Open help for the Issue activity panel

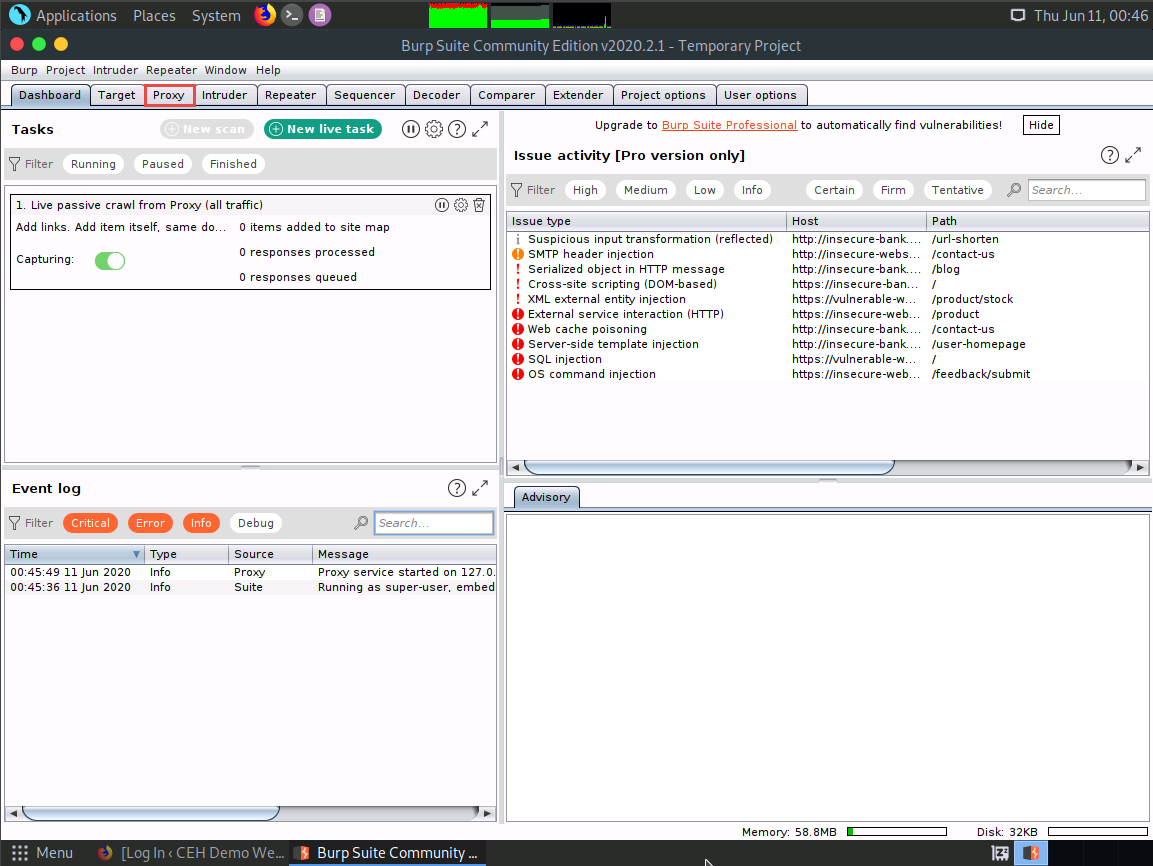coord(1110,155)
